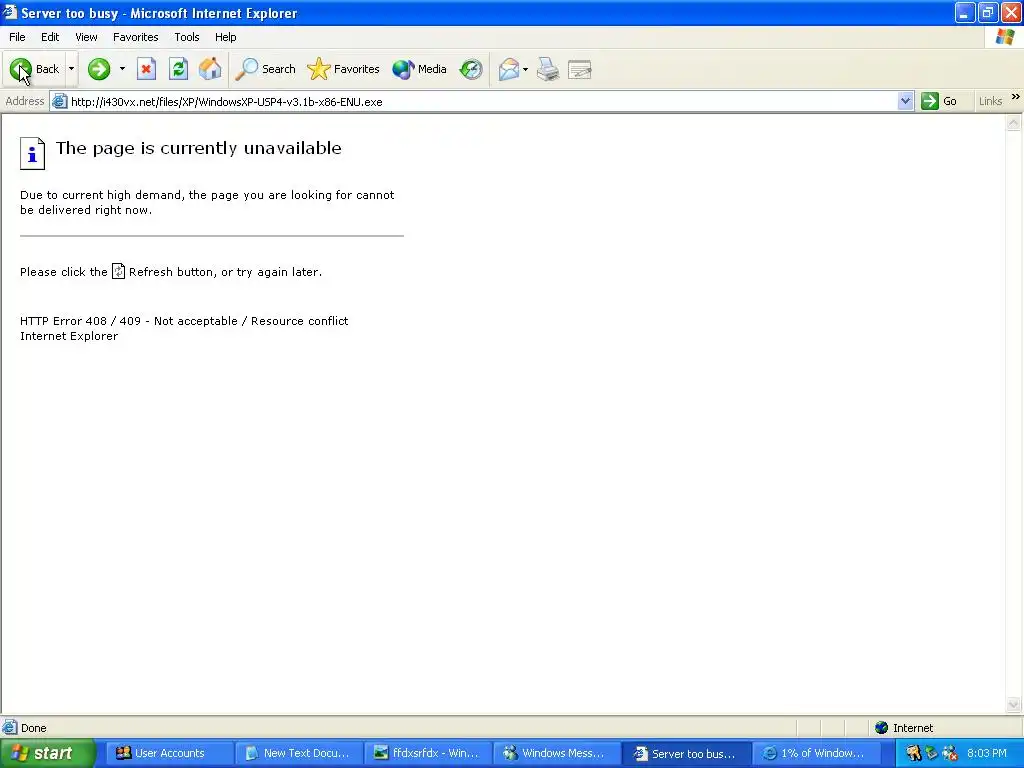Click the "Done" status bar text
Image resolution: width=1024 pixels, height=768 pixels.
tap(34, 728)
